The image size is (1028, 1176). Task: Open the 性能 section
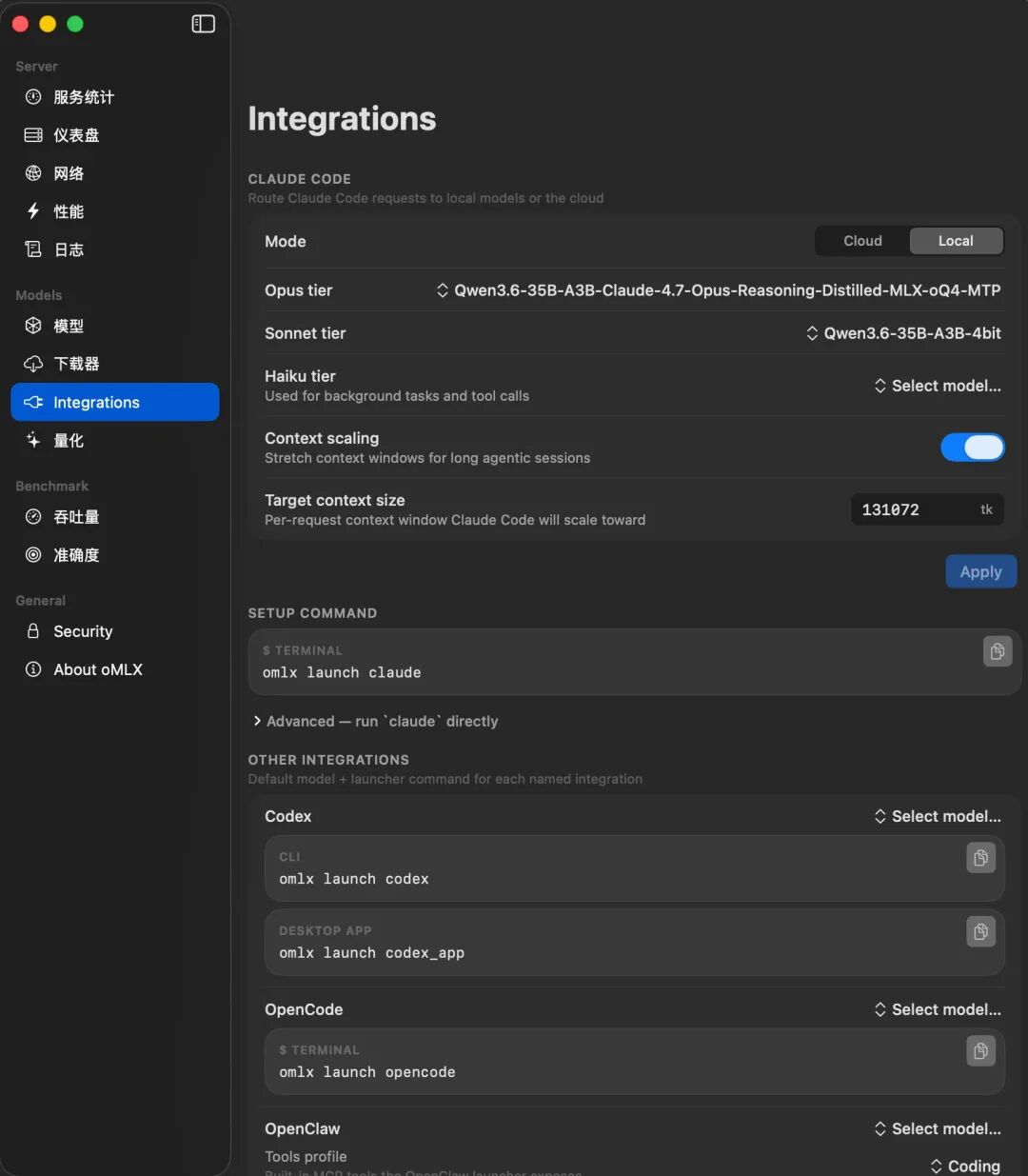pos(115,211)
